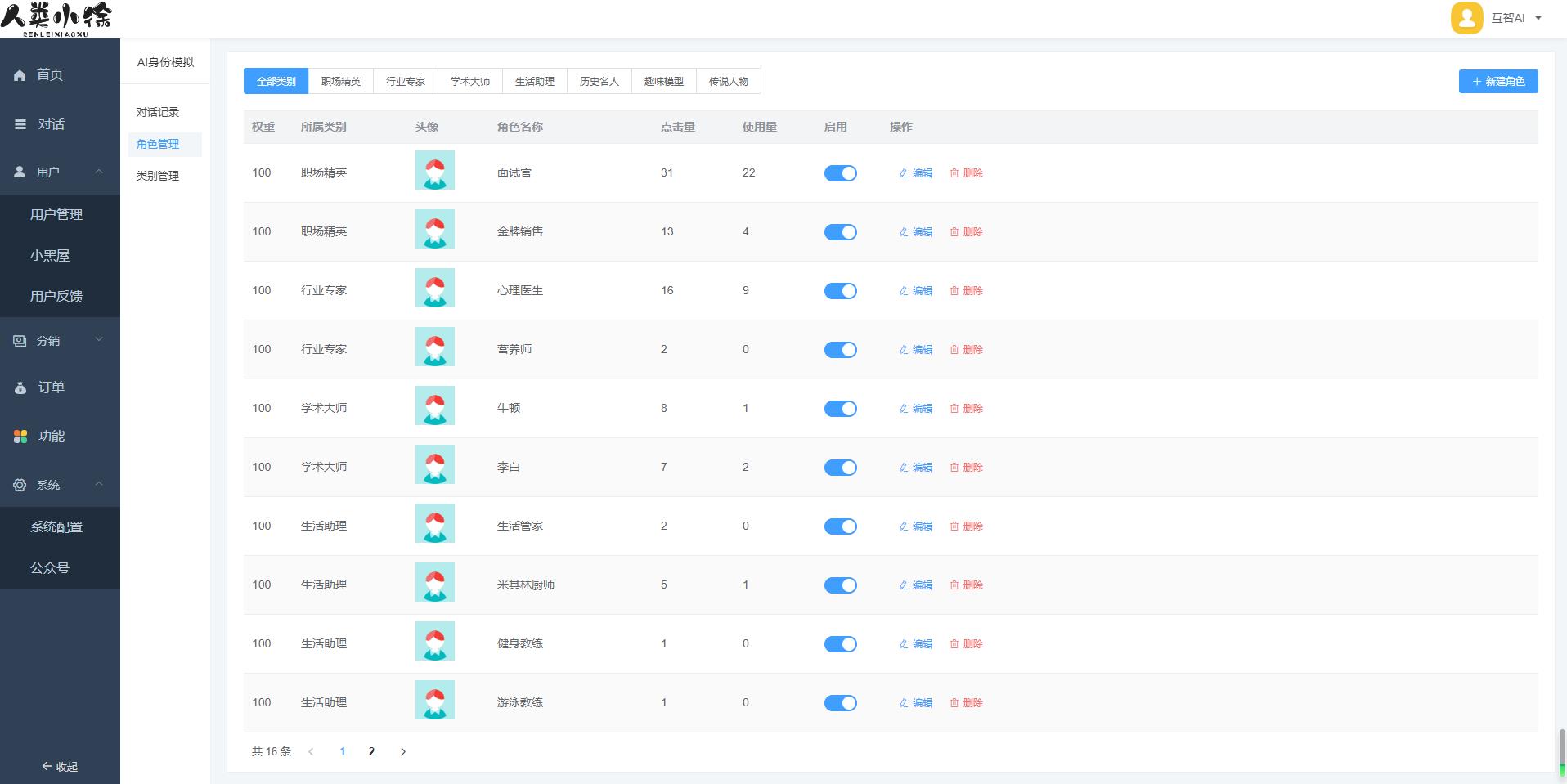Collapse the 用户 sidebar submenu arrow
1567x784 pixels.
pyautogui.click(x=99, y=172)
